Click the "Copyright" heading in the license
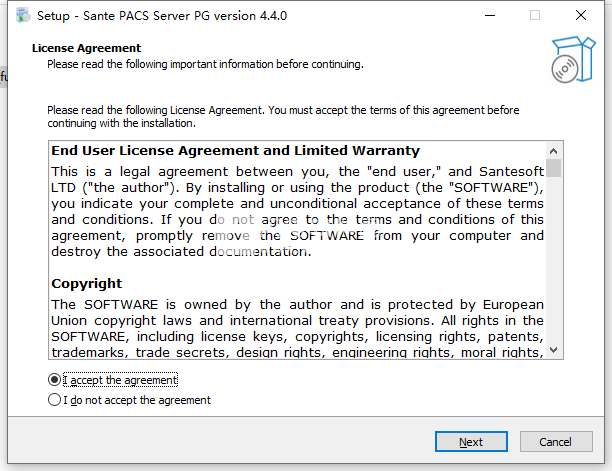This screenshot has height=471, width=612. tap(87, 283)
